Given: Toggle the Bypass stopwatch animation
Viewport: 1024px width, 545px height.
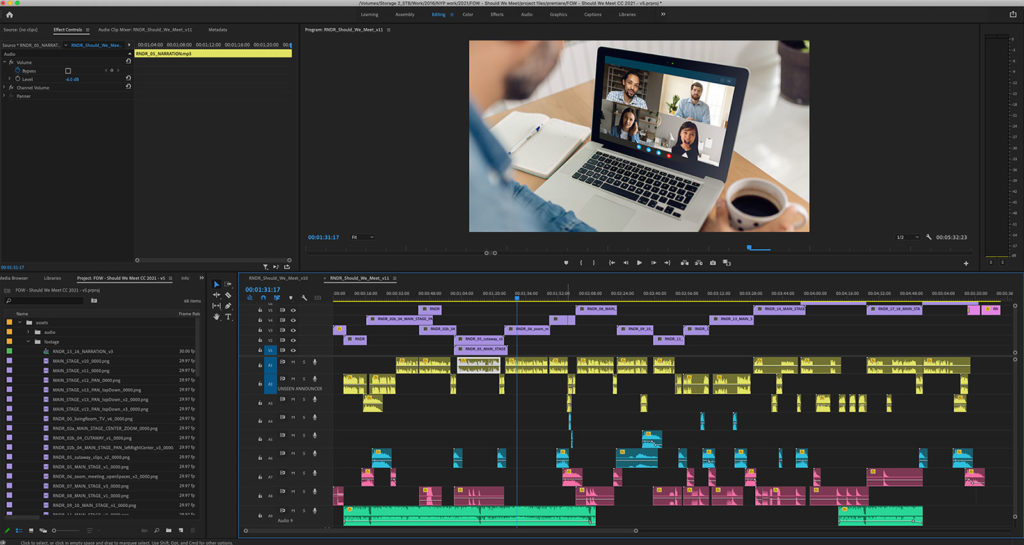Looking at the screenshot, I should tap(18, 70).
